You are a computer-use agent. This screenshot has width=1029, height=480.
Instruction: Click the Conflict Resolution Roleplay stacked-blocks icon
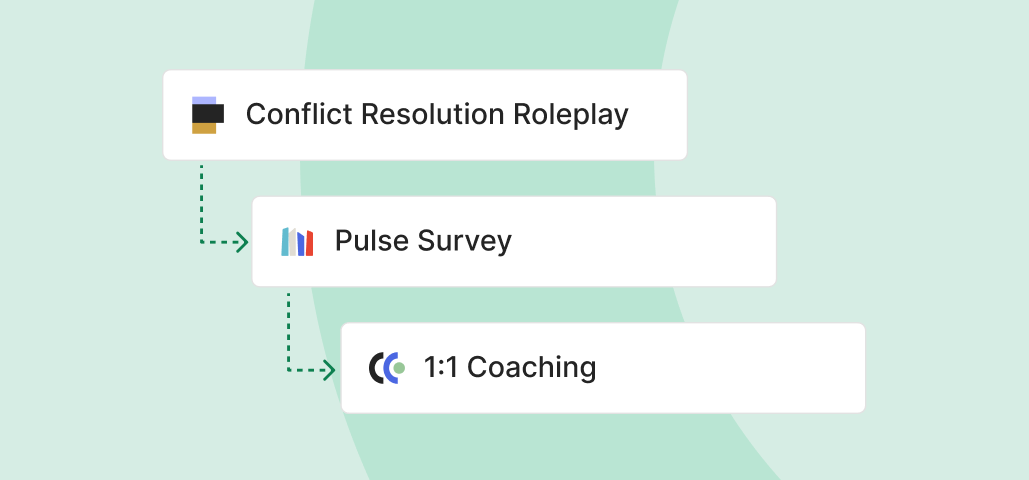(x=207, y=115)
